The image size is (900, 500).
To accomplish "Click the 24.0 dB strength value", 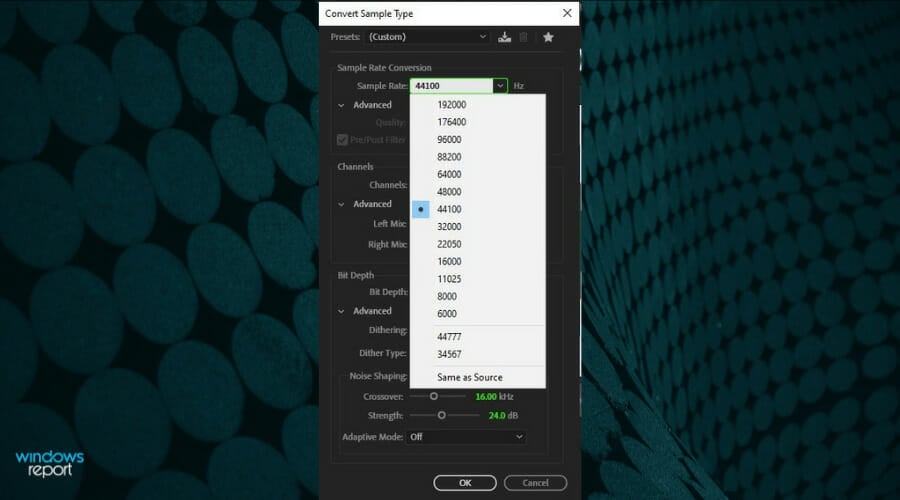I will pos(497,416).
